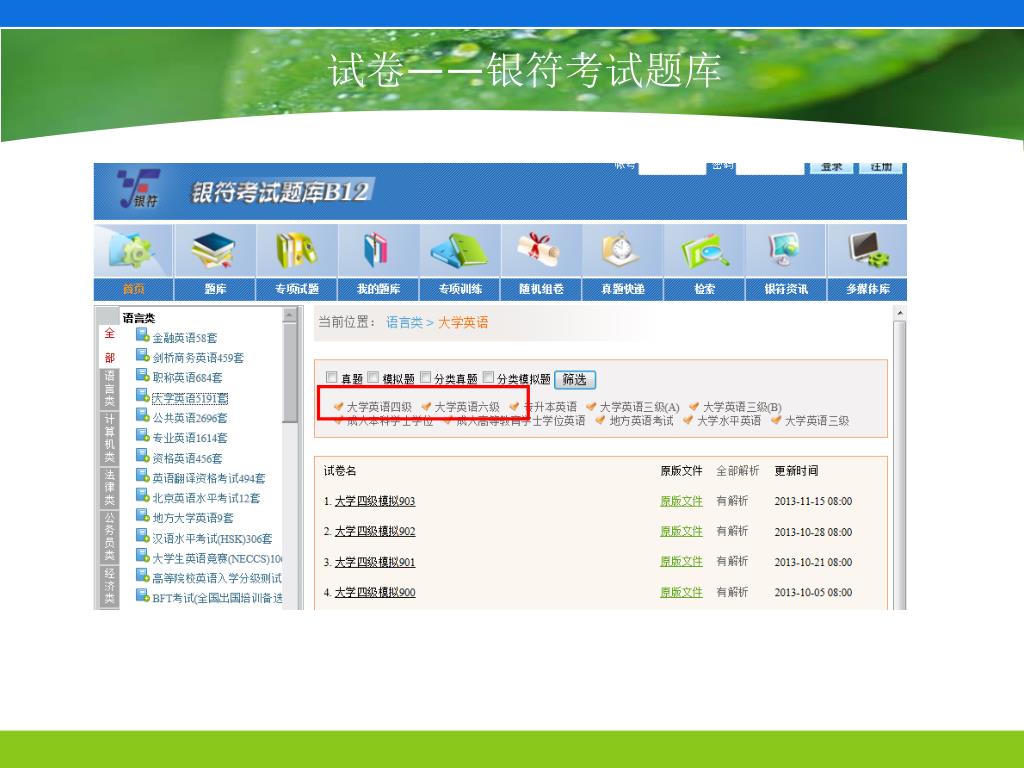1024x768 pixels.
Task: Click the green-blue binder icon above 专项训练
Action: click(x=460, y=251)
